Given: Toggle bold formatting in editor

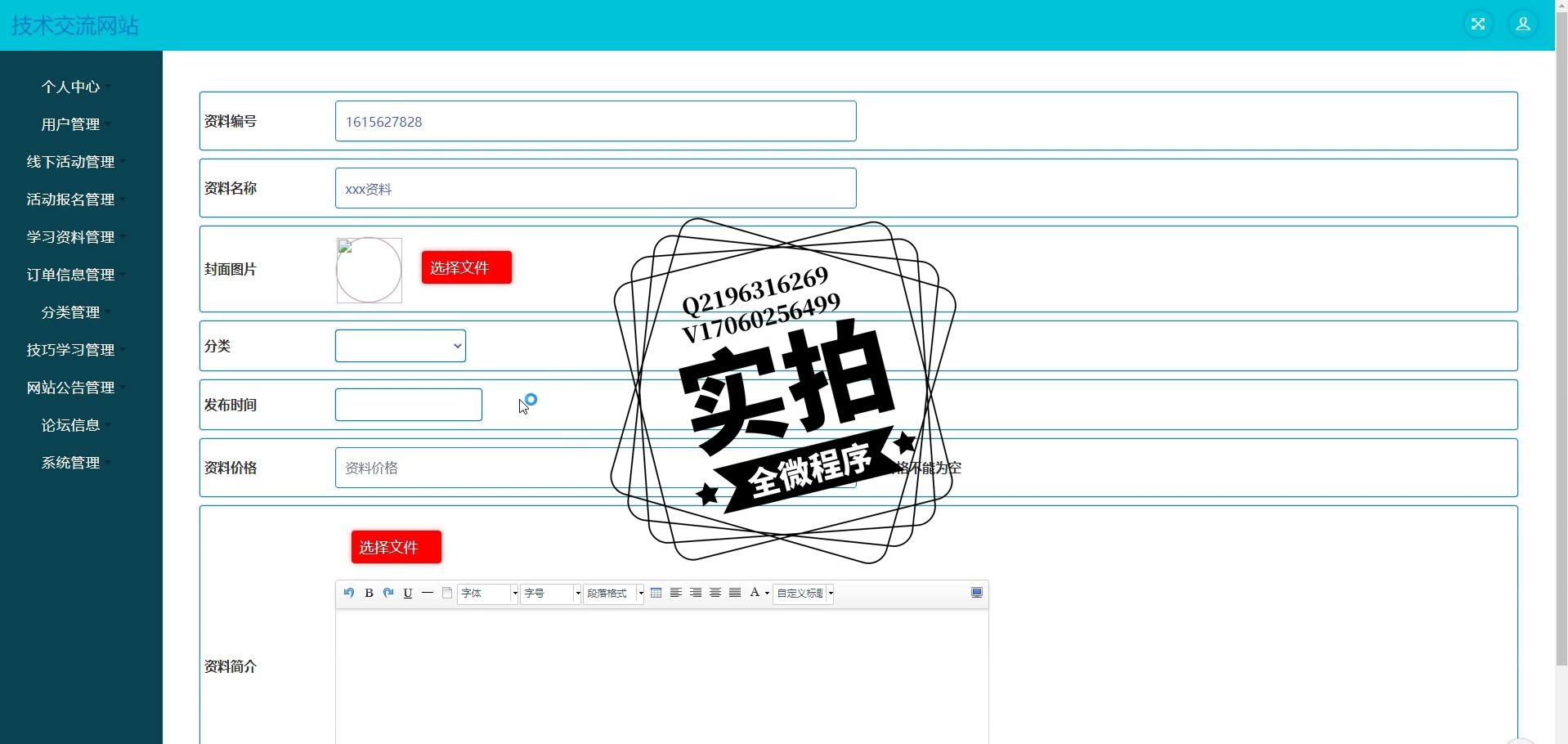Looking at the screenshot, I should 369,593.
